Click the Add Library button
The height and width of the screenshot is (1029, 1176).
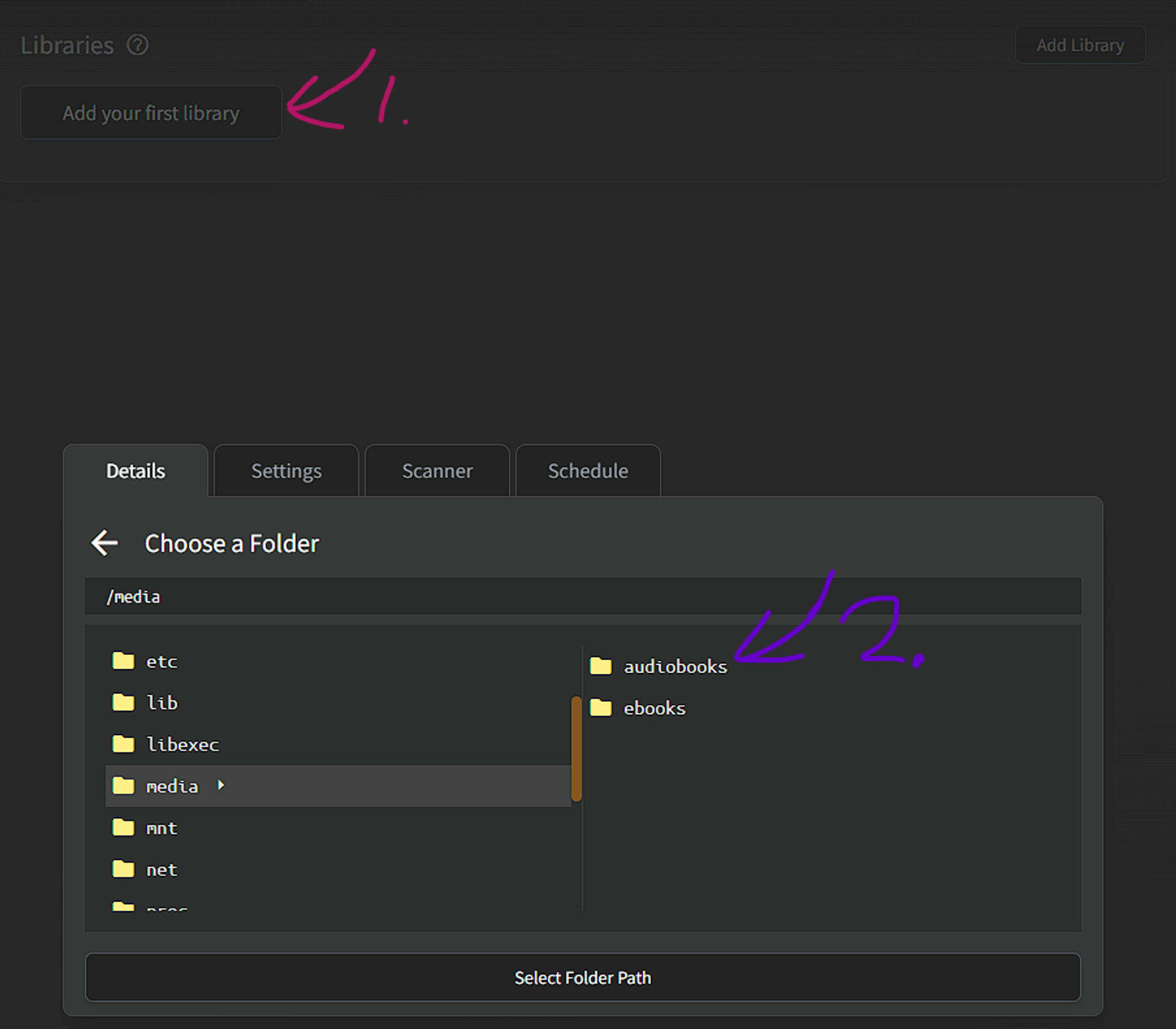(1080, 45)
